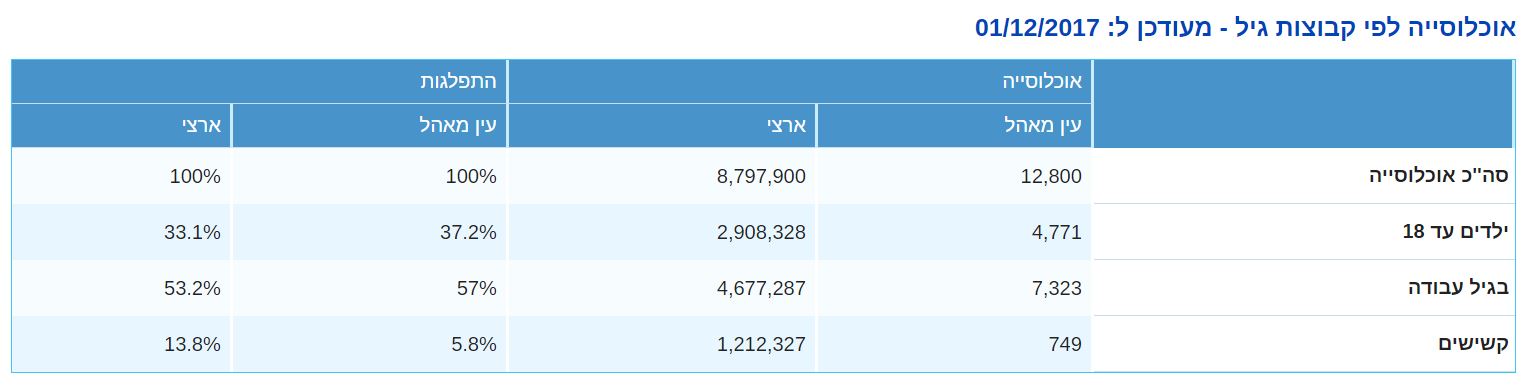Screen dimensions: 1521x389
Task: Select the 'אוכלוסייה' group column header
Action: [x=800, y=81]
